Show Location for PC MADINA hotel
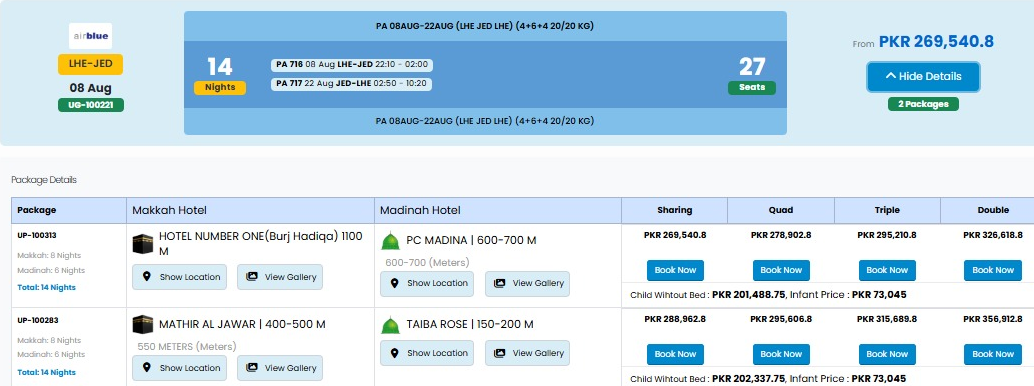Viewport: 1034px width, 386px height. pyautogui.click(x=427, y=284)
